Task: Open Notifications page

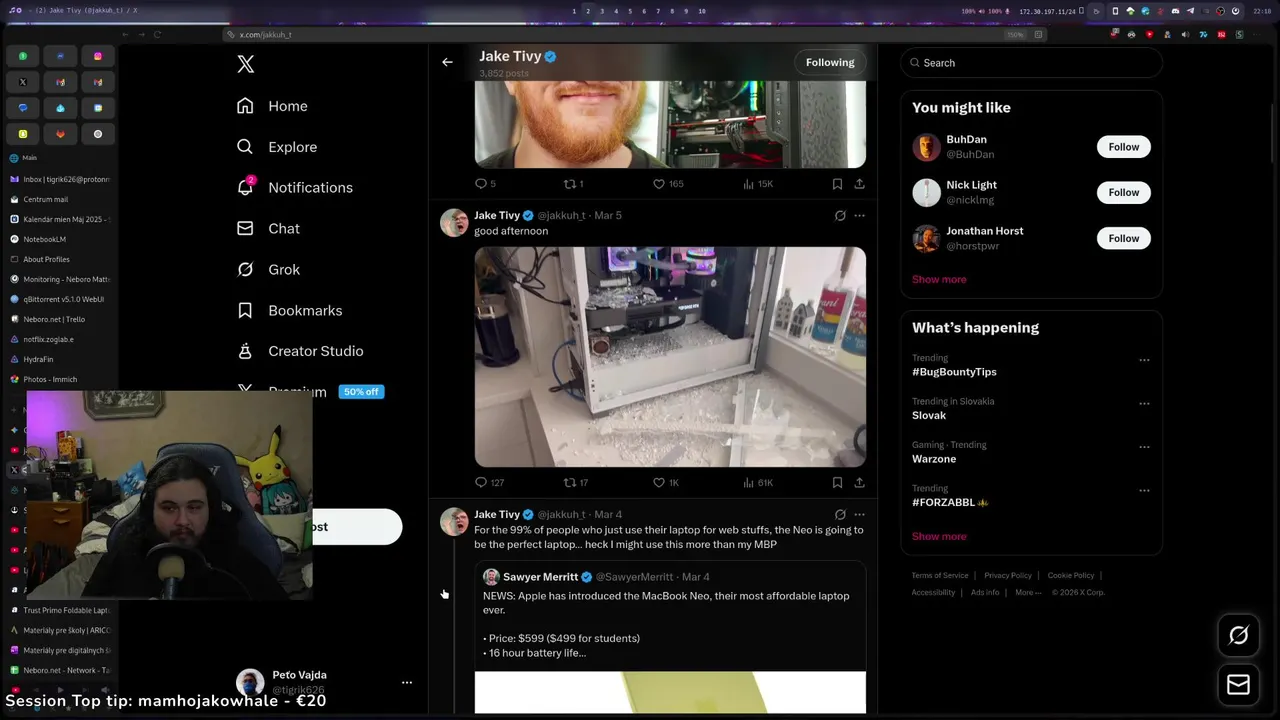Action: coord(295,188)
